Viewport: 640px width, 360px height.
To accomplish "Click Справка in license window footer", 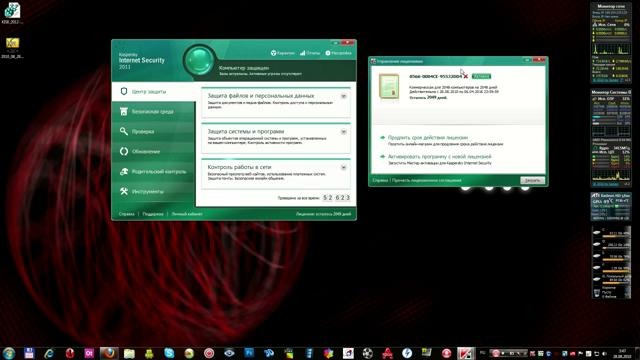I will 380,180.
